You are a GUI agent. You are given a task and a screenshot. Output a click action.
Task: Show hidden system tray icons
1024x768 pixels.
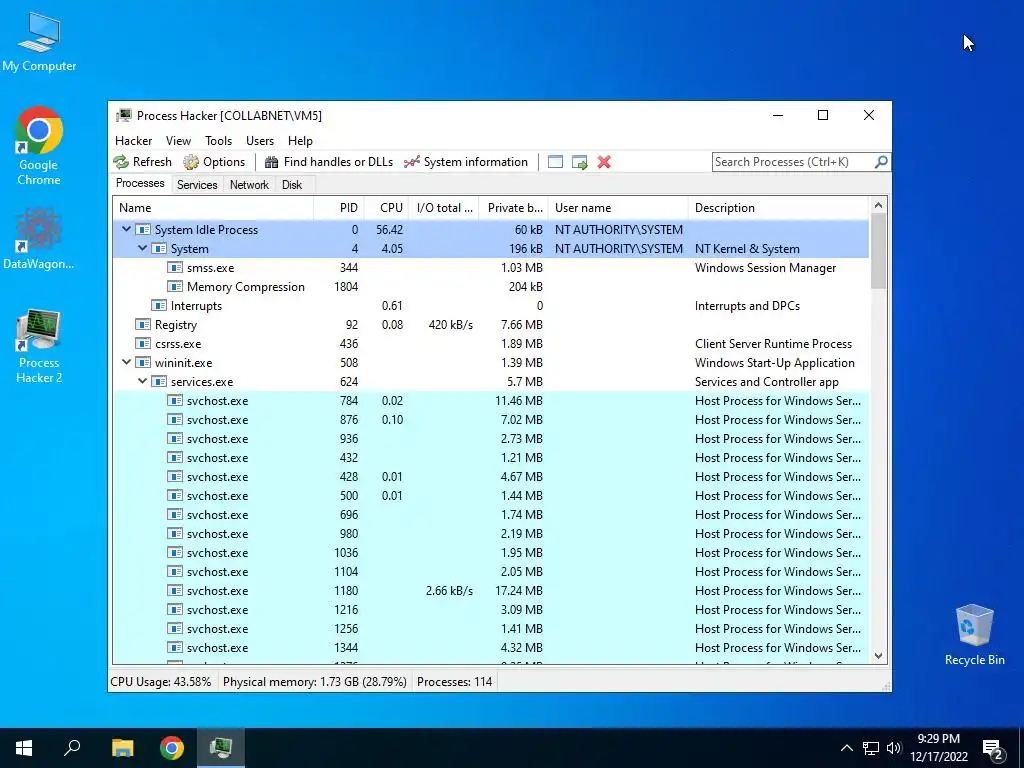[x=846, y=748]
